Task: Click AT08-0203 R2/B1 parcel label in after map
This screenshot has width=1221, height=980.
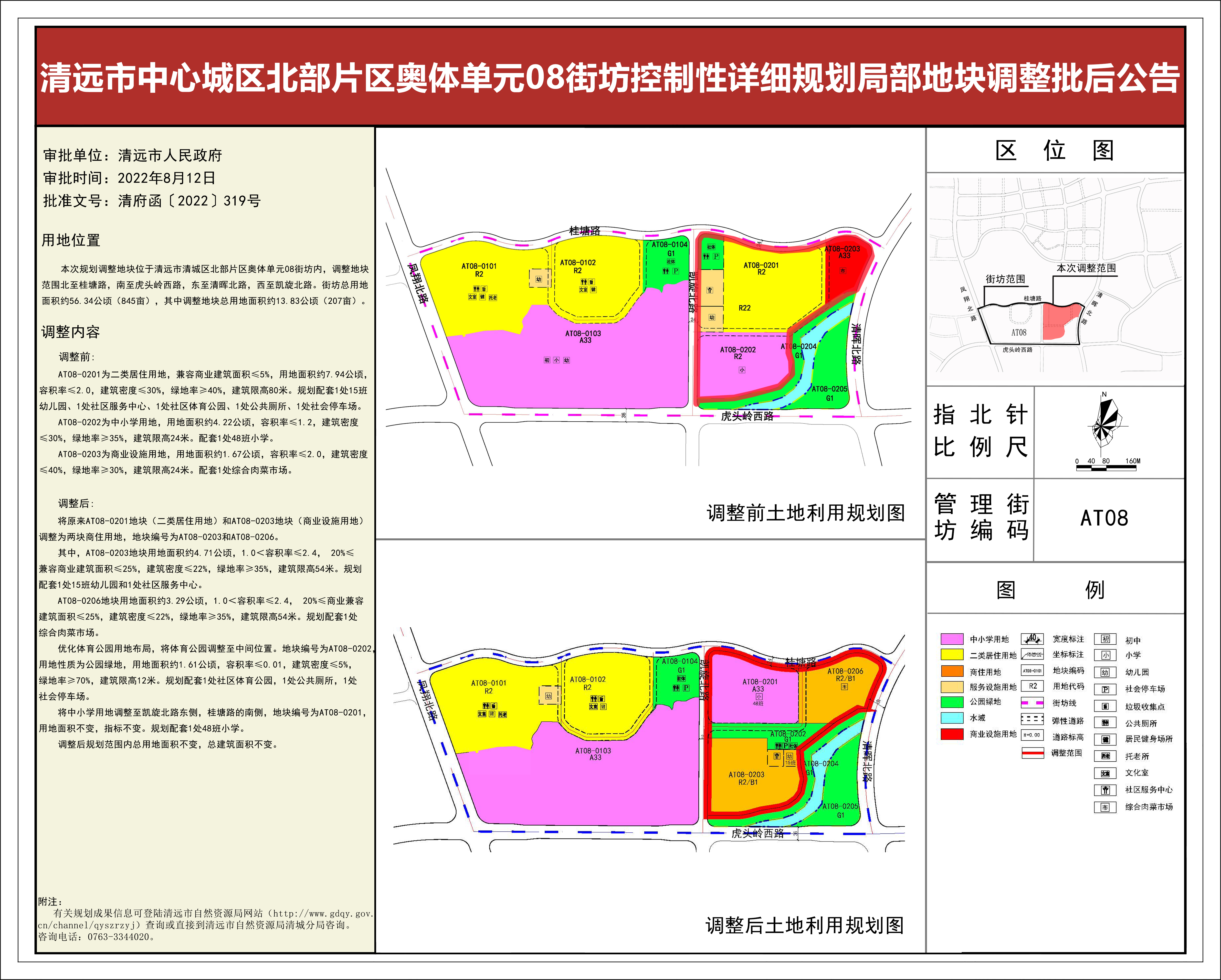Action: 747,778
